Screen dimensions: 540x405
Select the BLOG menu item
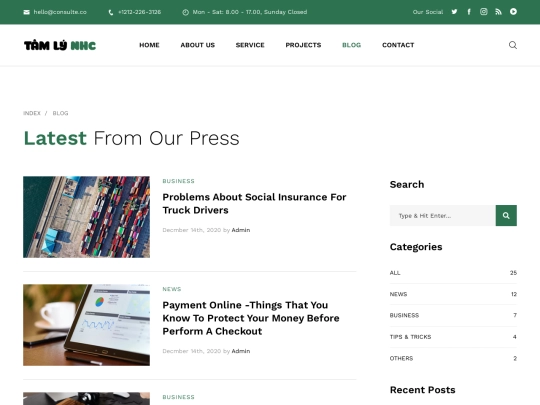pos(351,45)
